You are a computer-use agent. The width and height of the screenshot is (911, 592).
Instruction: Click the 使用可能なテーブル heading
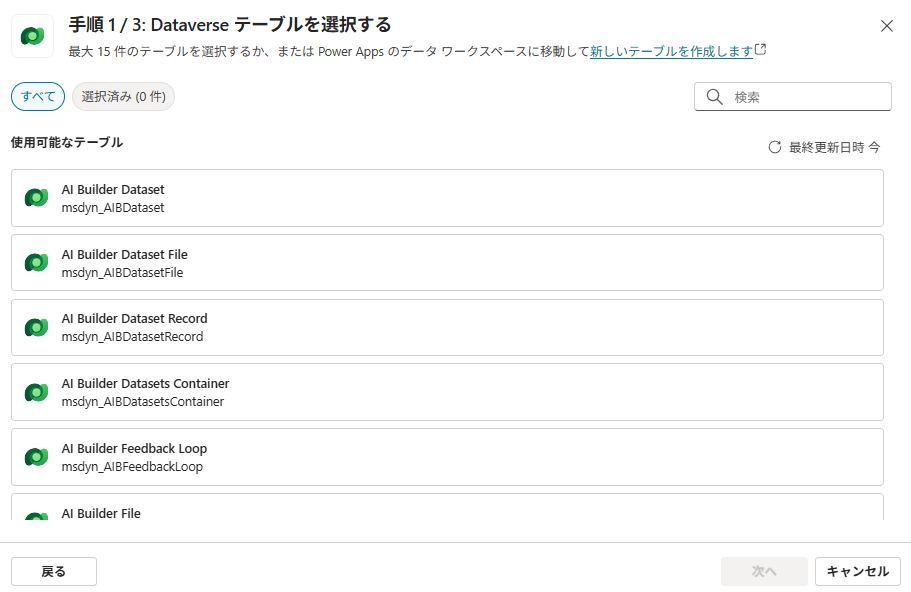(x=67, y=142)
